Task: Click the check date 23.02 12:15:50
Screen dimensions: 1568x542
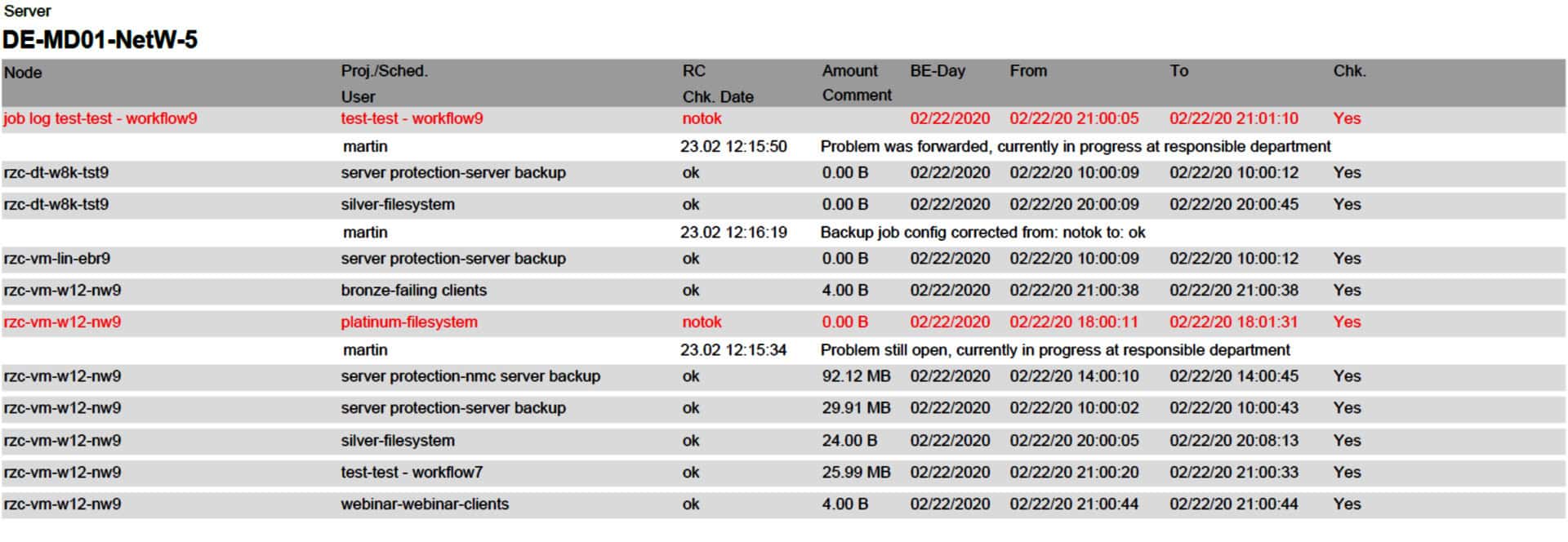Action: click(733, 147)
